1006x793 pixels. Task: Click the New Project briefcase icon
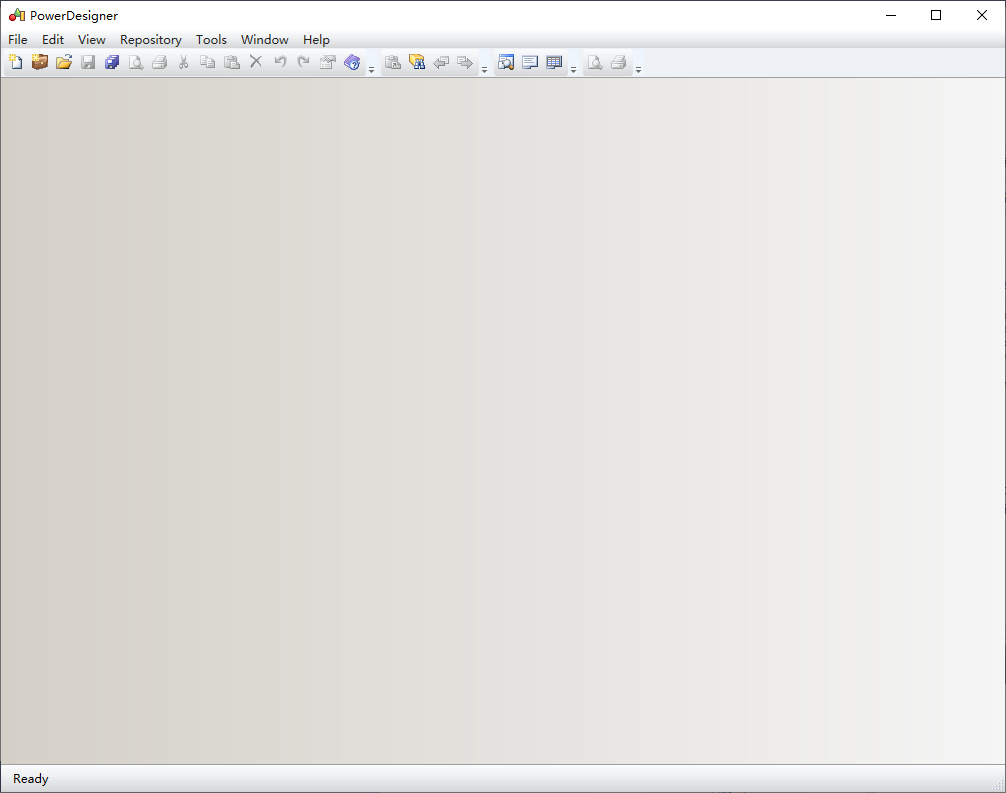click(x=40, y=62)
